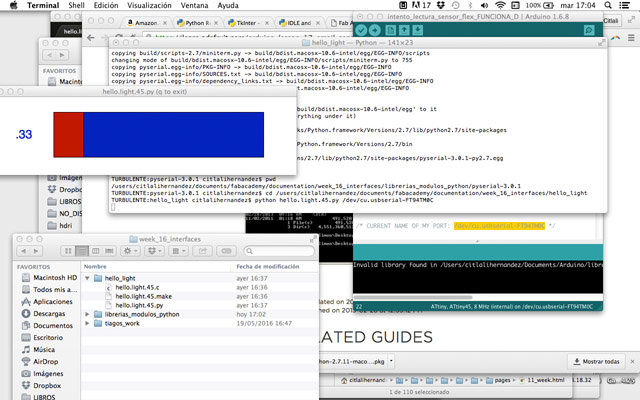
Task: Open the Apple menu
Action: point(13,5)
